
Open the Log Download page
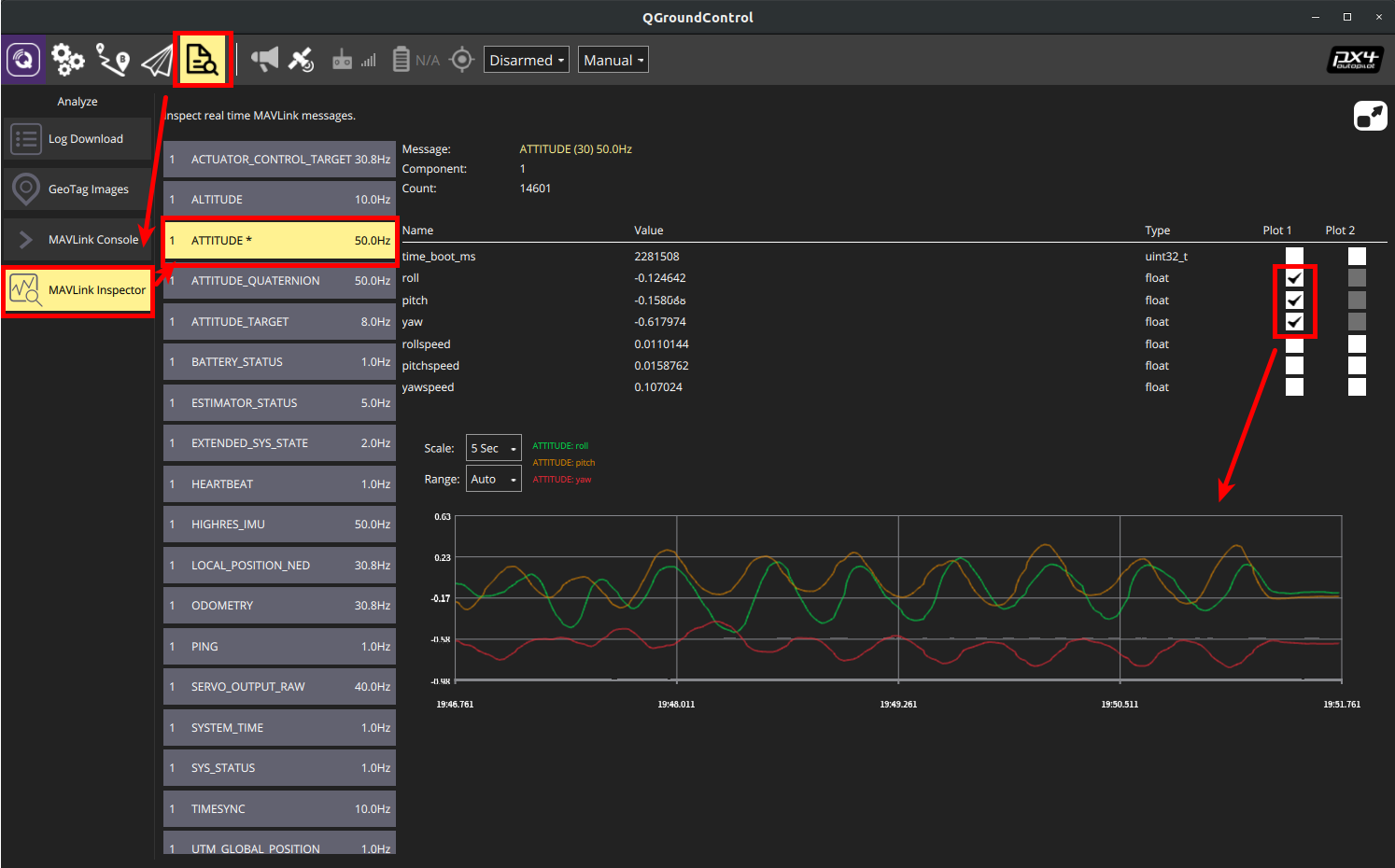click(x=77, y=139)
